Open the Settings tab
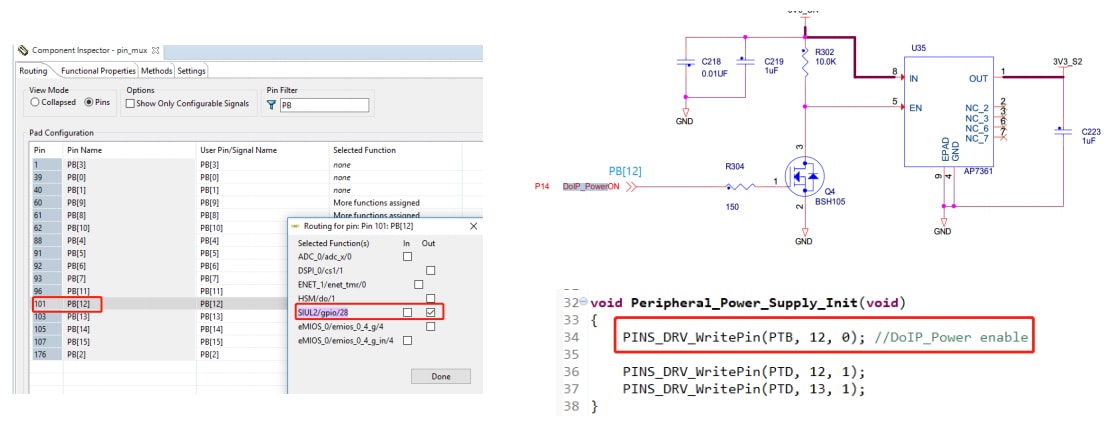 tap(191, 71)
